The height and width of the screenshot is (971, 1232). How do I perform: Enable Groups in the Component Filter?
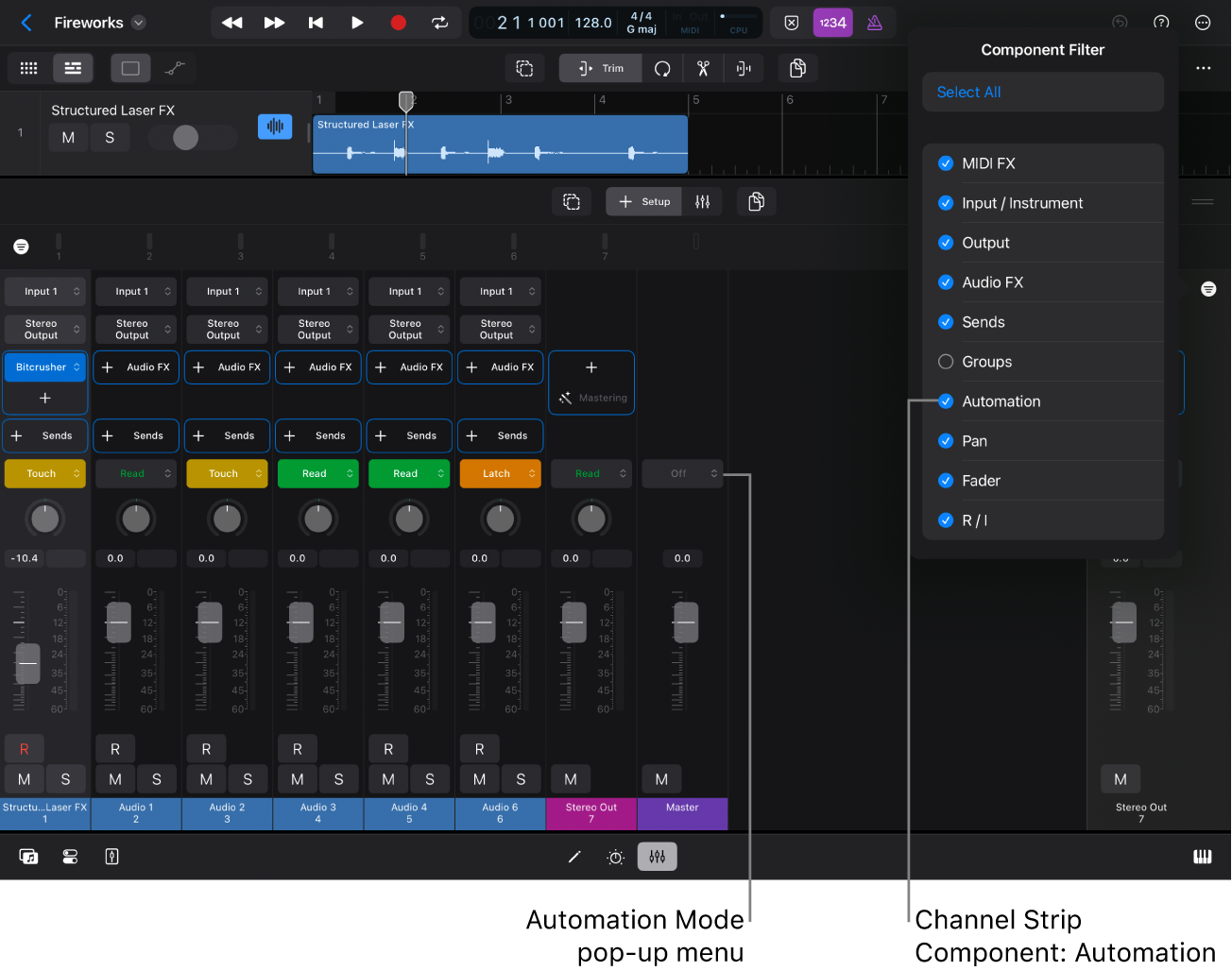946,362
